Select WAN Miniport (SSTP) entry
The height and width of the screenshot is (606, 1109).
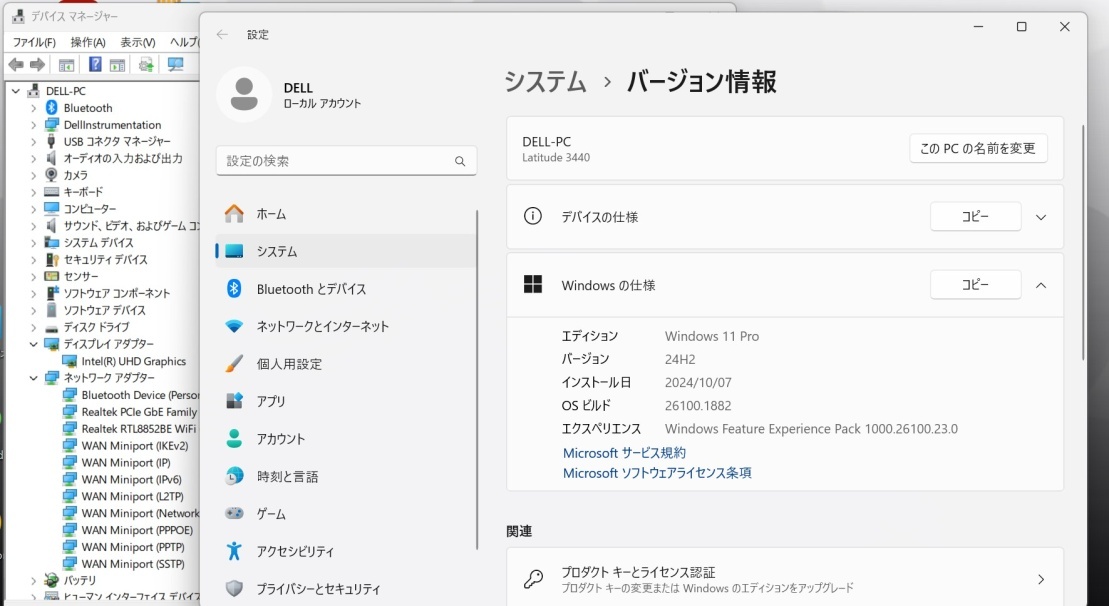[133, 564]
